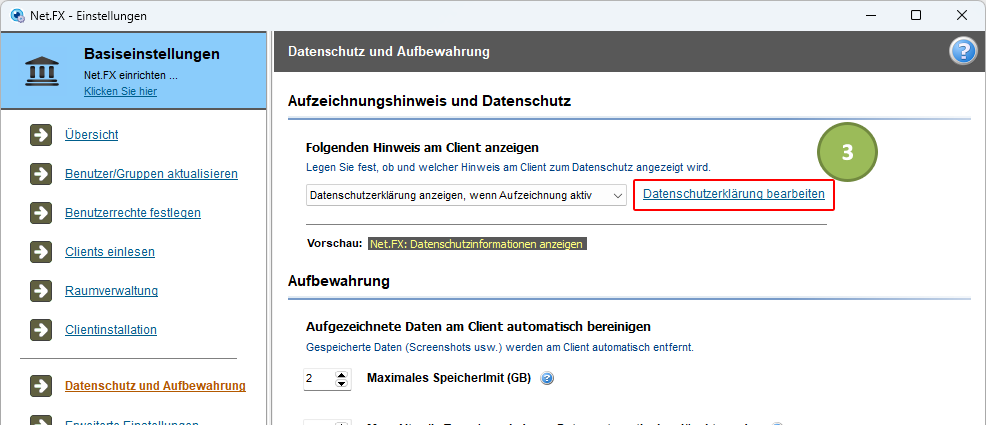Open Datenschutzerklärung bearbeiten link
Viewport: 986px width, 425px height.
(734, 194)
